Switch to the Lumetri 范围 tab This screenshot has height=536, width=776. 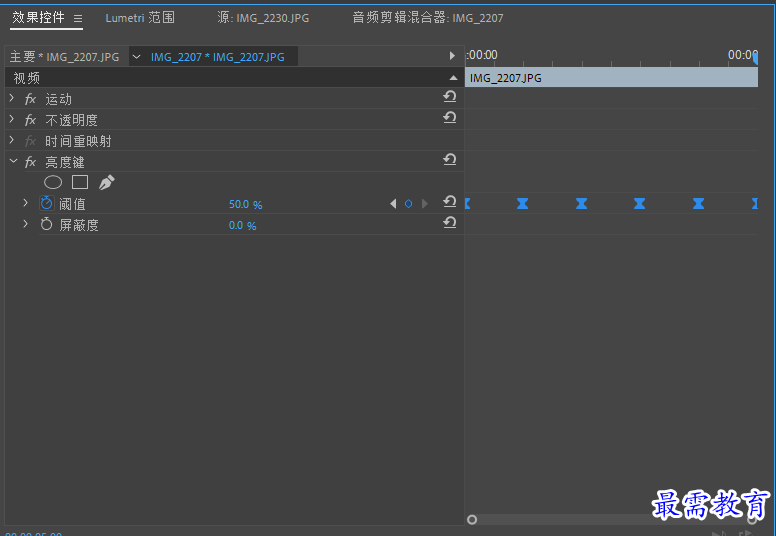[140, 18]
